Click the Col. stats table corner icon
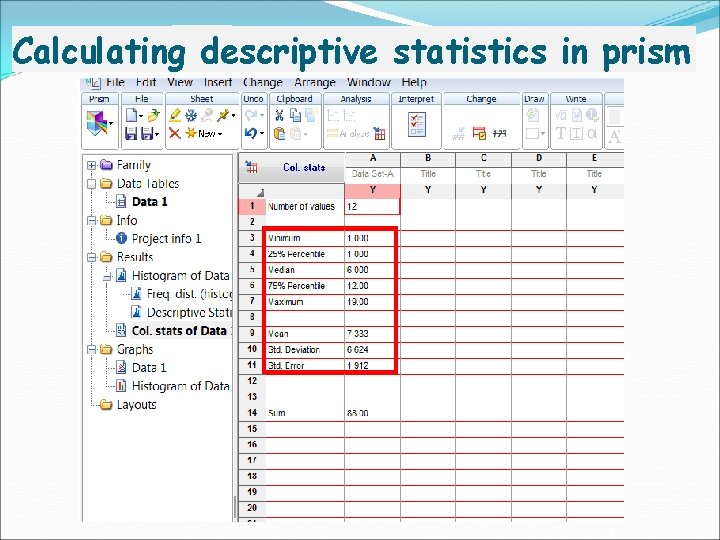The image size is (720, 540). [x=251, y=167]
